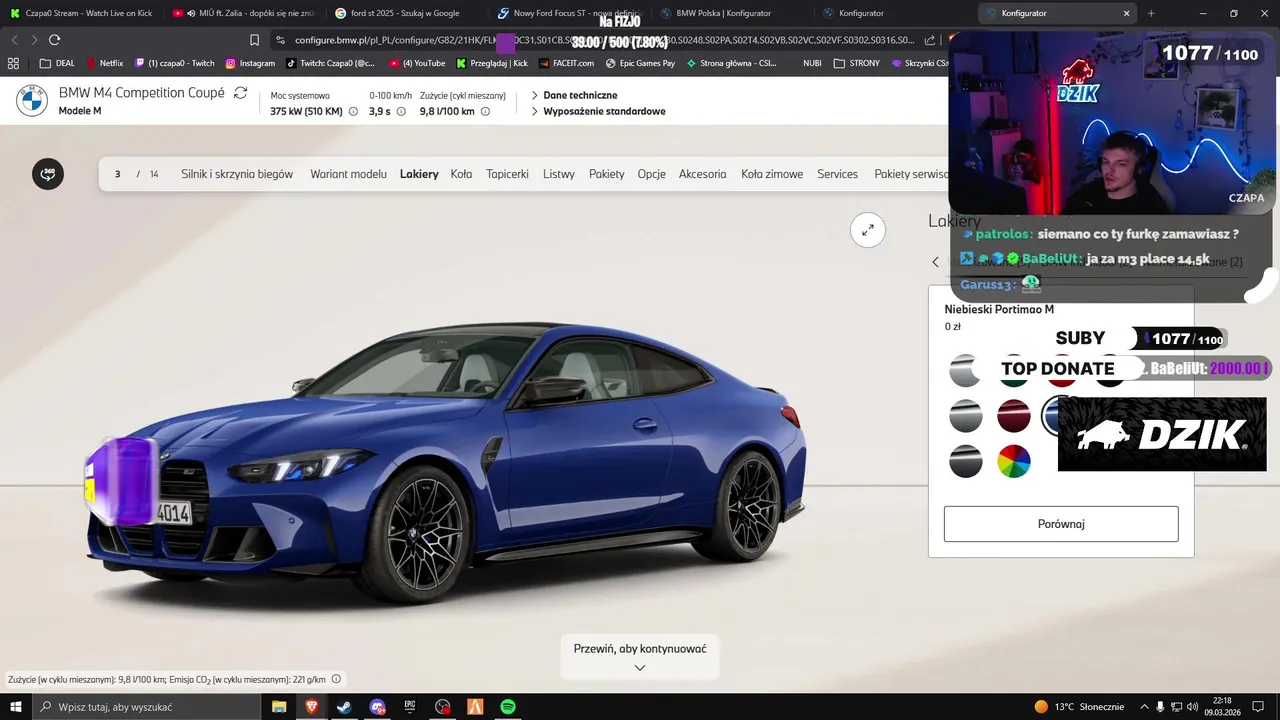Click the Windows taskbar search box

pyautogui.click(x=147, y=707)
